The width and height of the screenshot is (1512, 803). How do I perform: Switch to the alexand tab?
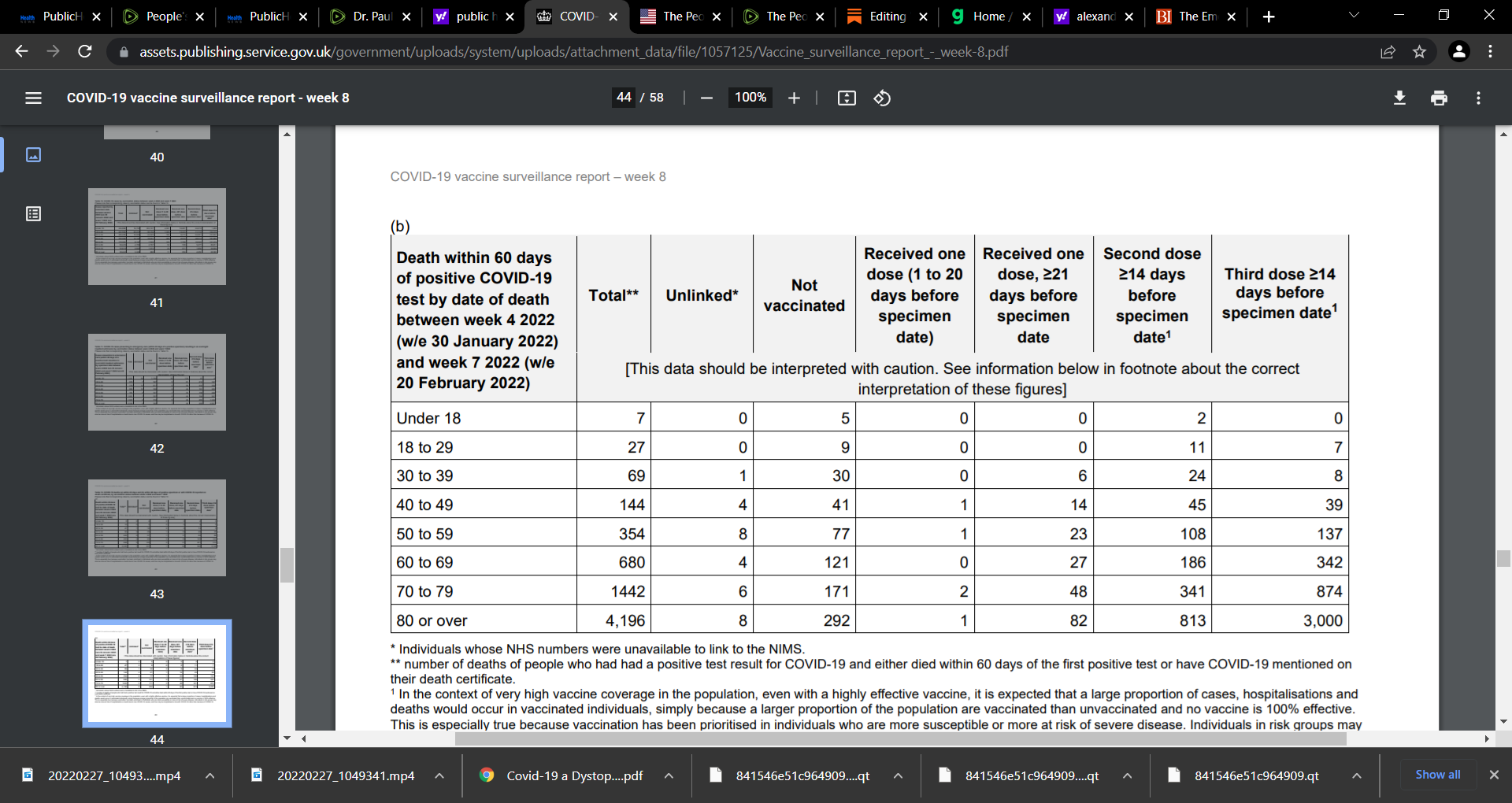(1093, 17)
